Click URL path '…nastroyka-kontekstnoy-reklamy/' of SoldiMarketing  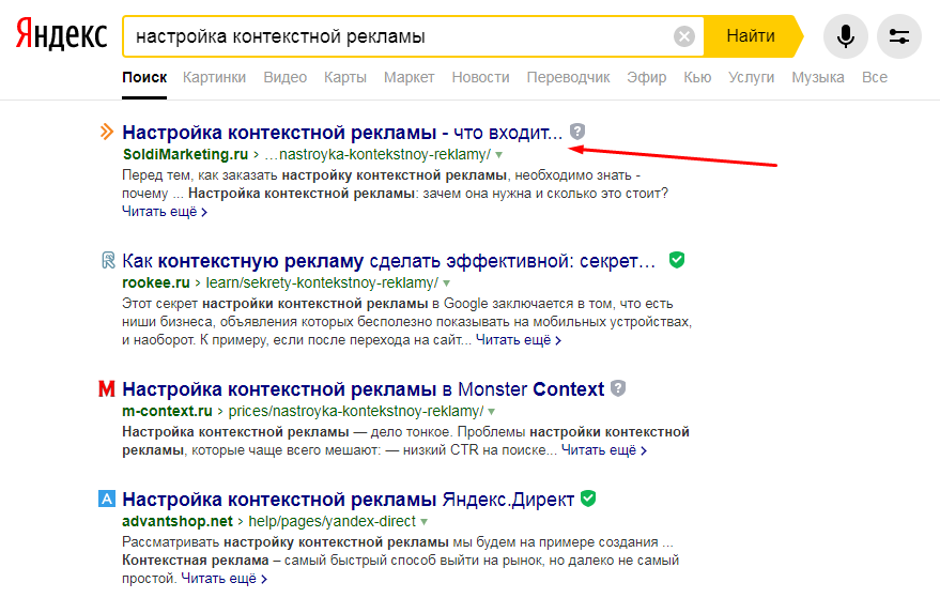pyautogui.click(x=378, y=154)
